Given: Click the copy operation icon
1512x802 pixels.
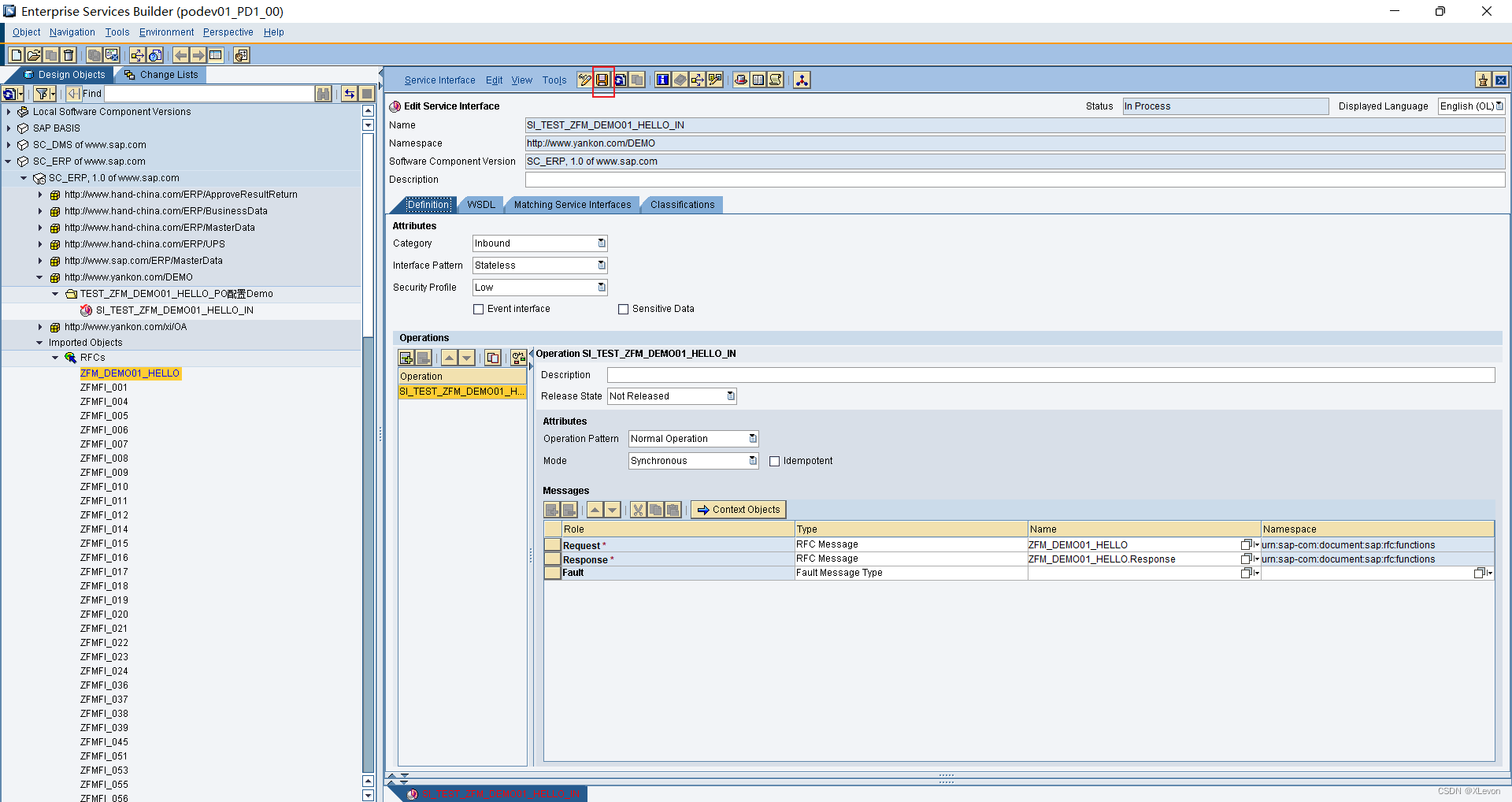Looking at the screenshot, I should point(493,358).
